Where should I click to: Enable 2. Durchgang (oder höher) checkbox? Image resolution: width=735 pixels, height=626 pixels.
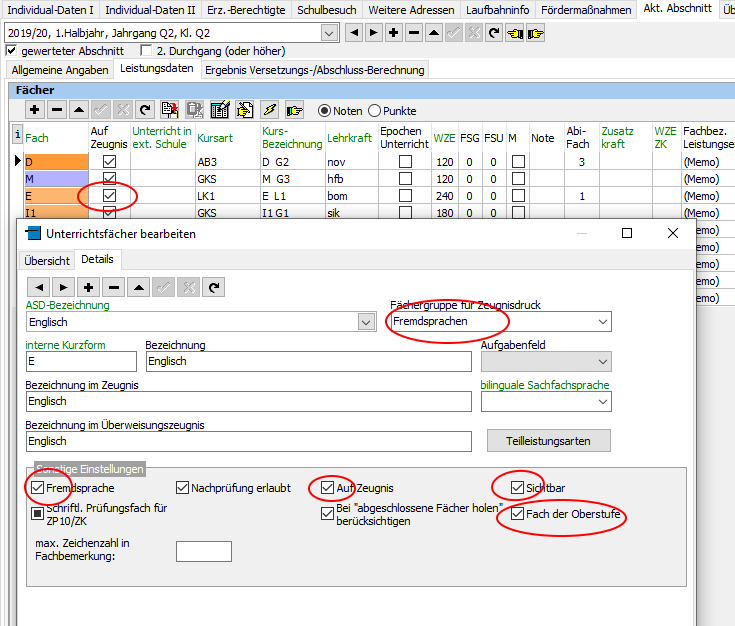[x=146, y=51]
